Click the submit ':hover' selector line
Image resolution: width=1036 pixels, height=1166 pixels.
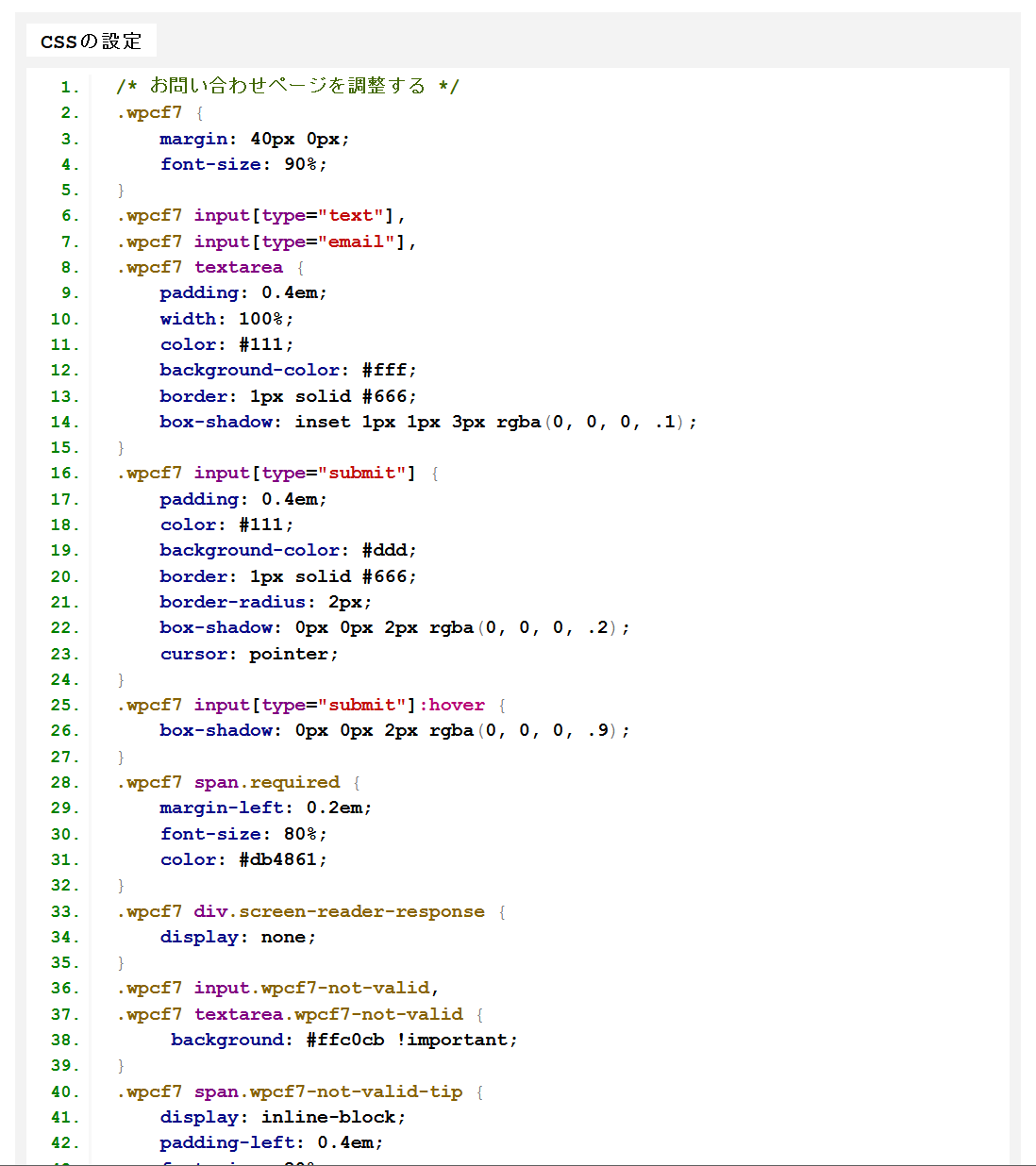pyautogui.click(x=310, y=706)
